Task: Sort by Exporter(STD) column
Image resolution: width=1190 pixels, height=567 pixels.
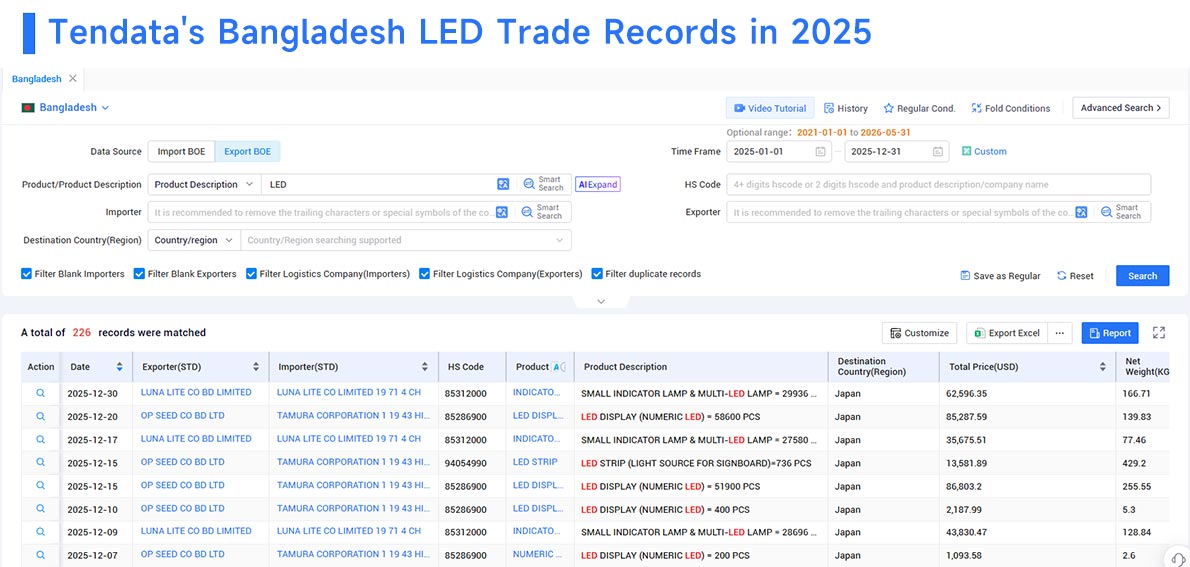Action: click(256, 367)
